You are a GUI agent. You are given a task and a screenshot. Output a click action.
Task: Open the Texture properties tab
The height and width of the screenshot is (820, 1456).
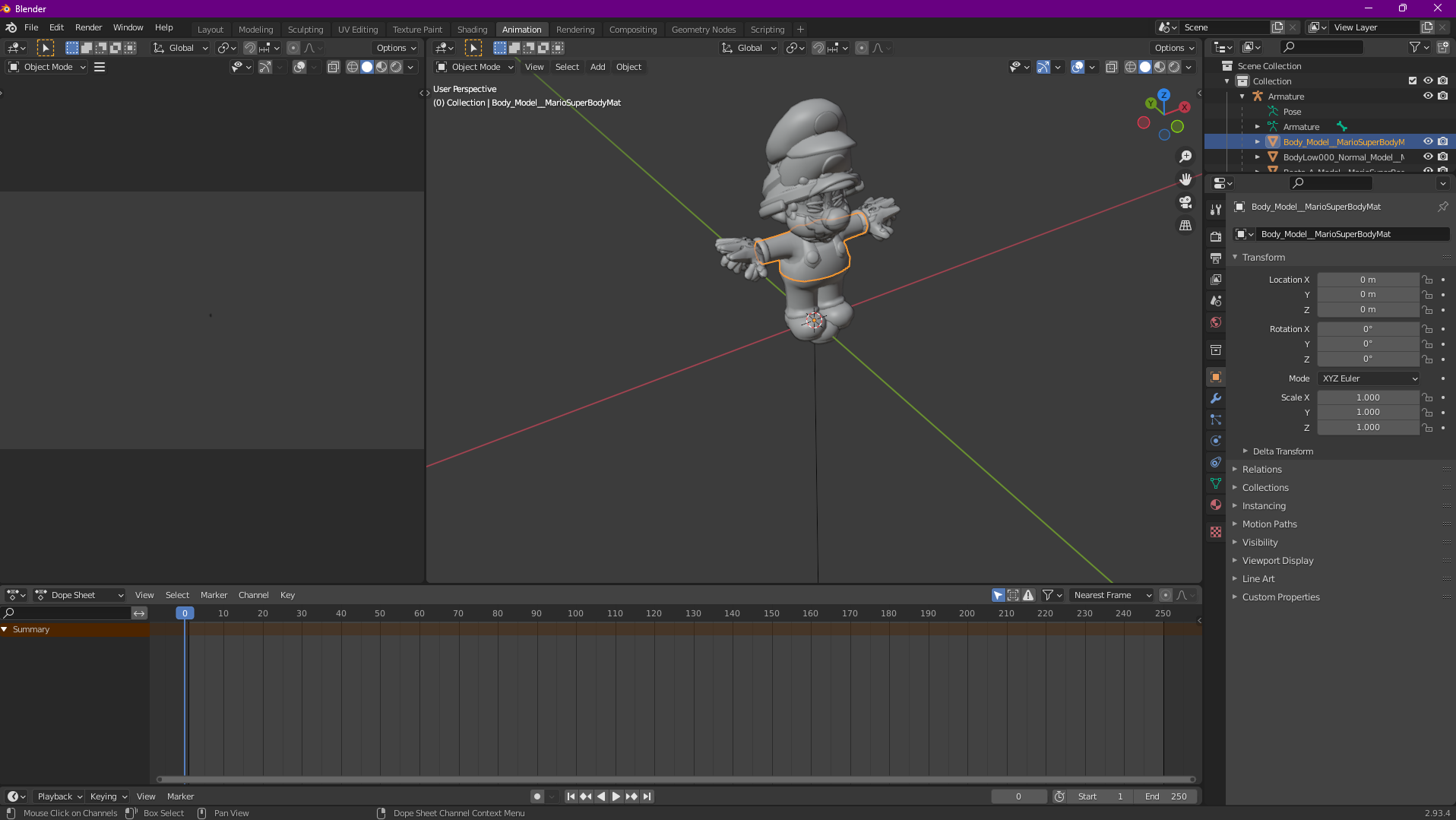[x=1216, y=532]
